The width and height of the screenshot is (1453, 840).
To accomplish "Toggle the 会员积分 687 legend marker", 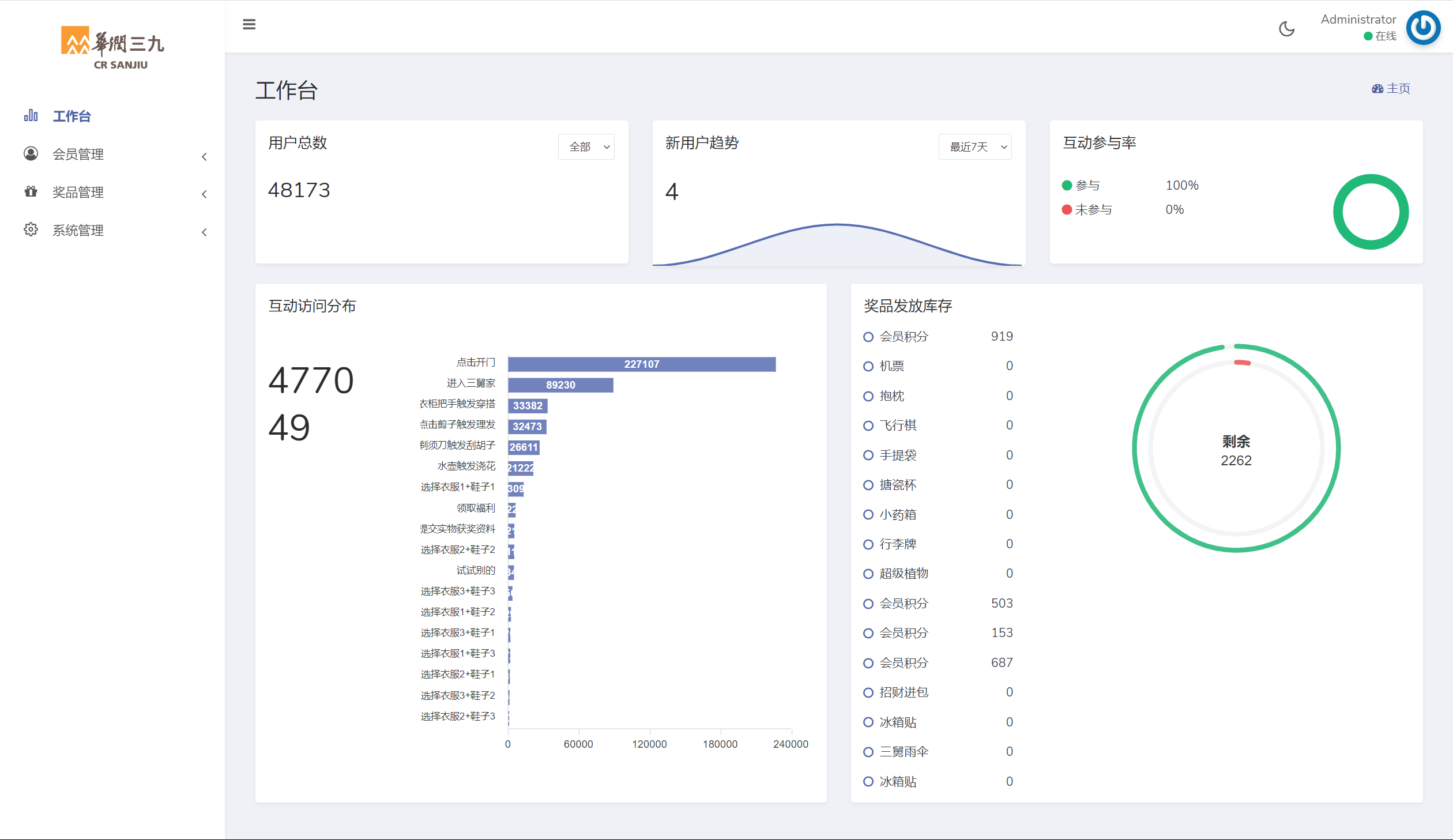I will [x=868, y=663].
